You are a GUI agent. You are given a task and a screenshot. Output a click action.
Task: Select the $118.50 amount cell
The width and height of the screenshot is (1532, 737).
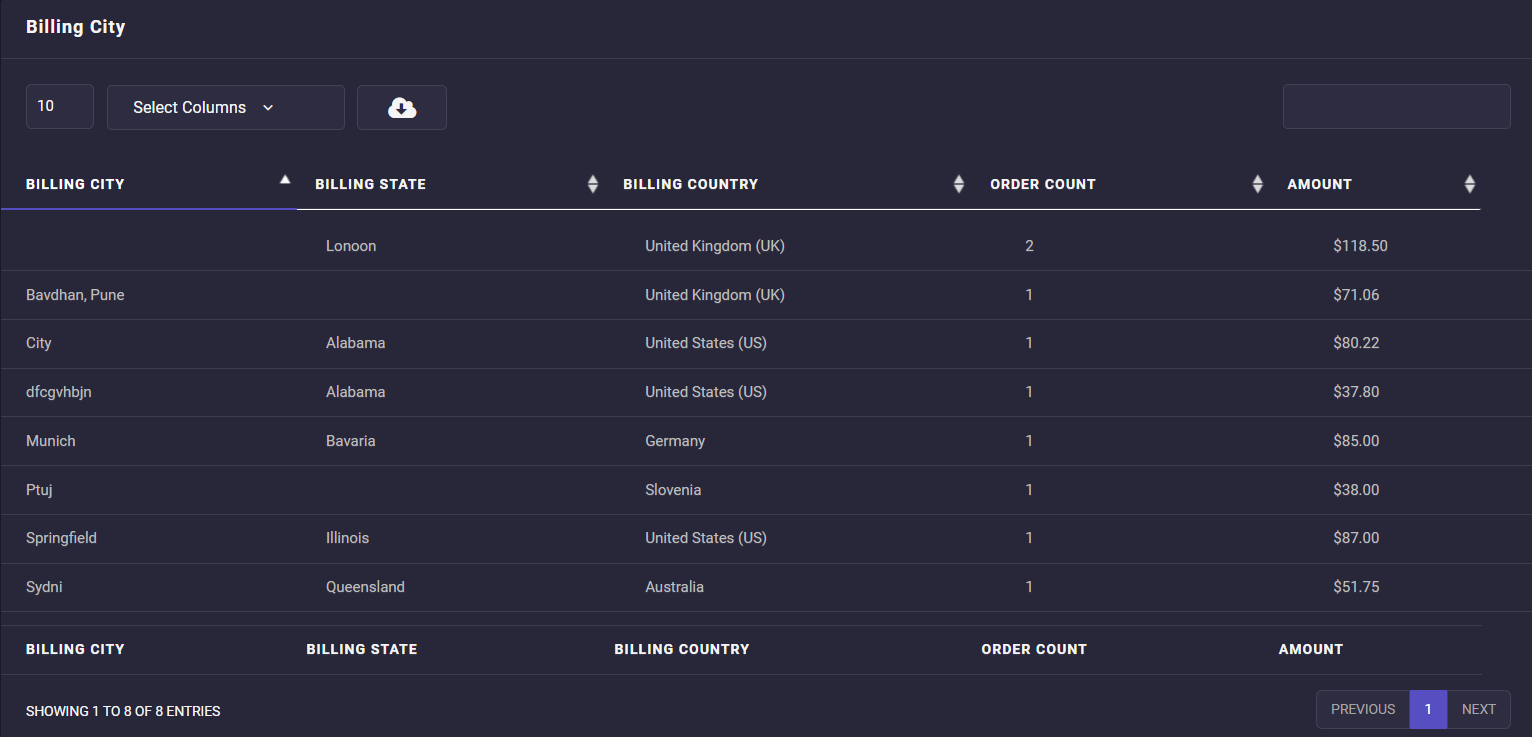[x=1360, y=246]
